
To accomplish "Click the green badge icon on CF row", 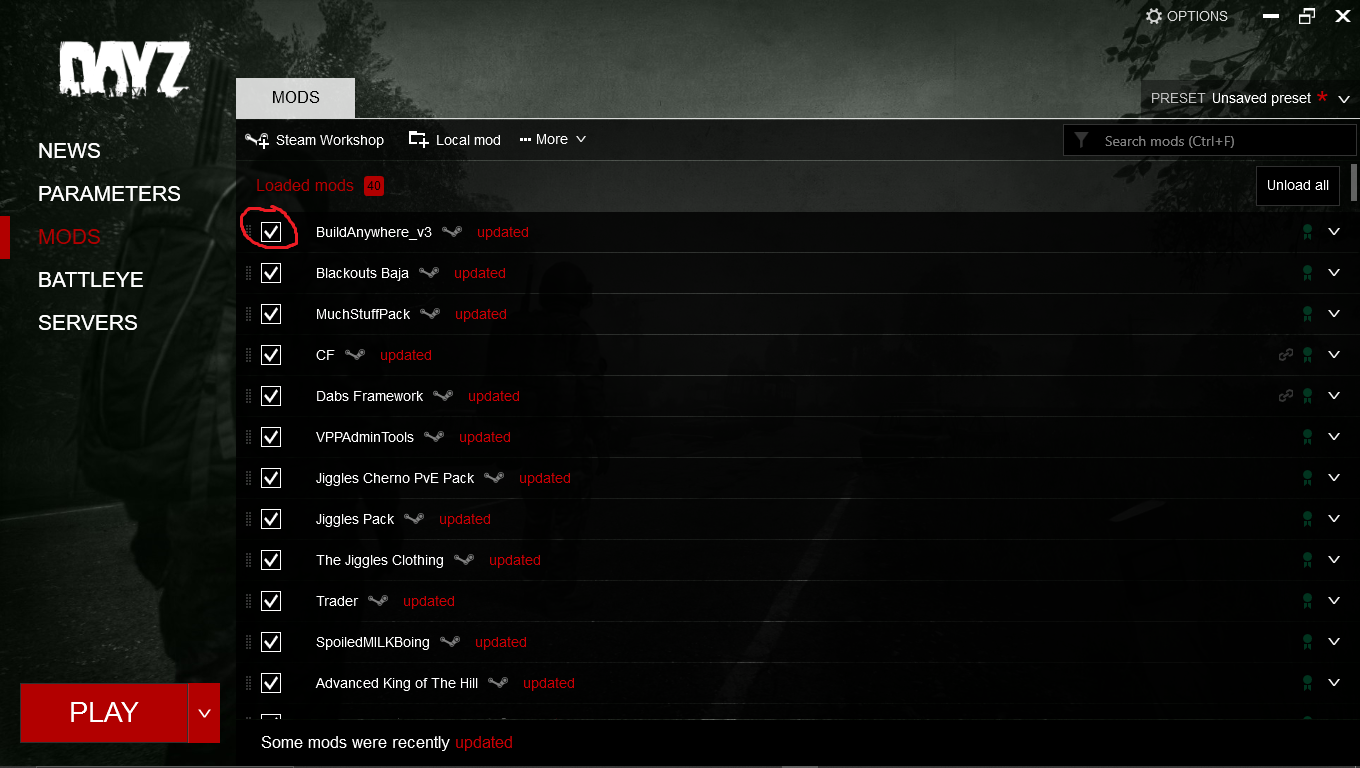I will pos(1307,355).
